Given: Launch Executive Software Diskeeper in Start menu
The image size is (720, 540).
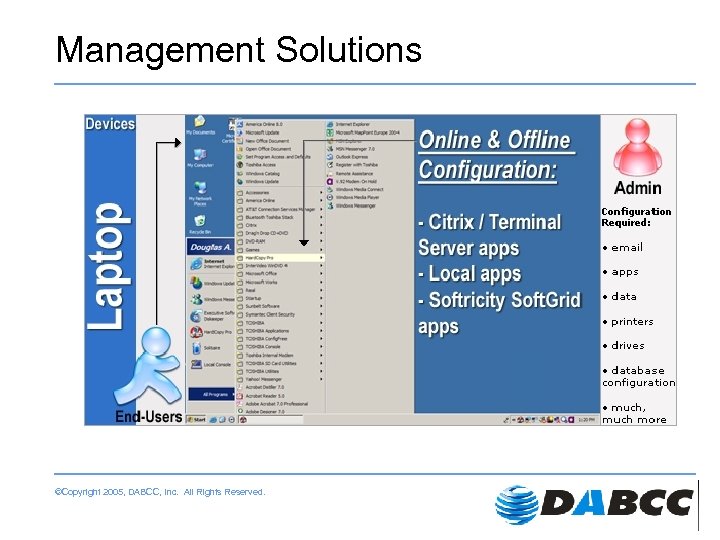Looking at the screenshot, I should (212, 316).
